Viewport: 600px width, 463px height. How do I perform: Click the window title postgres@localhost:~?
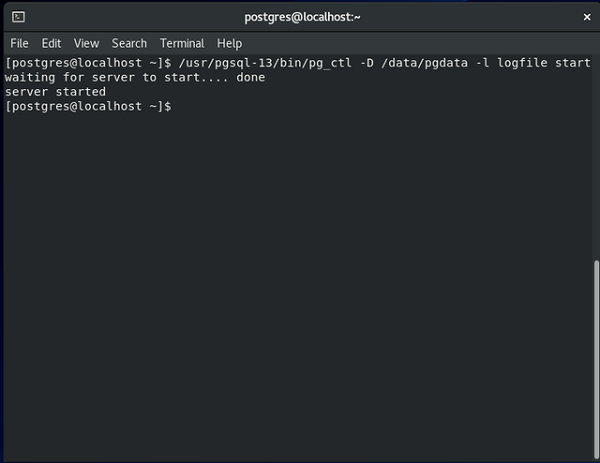[x=302, y=17]
